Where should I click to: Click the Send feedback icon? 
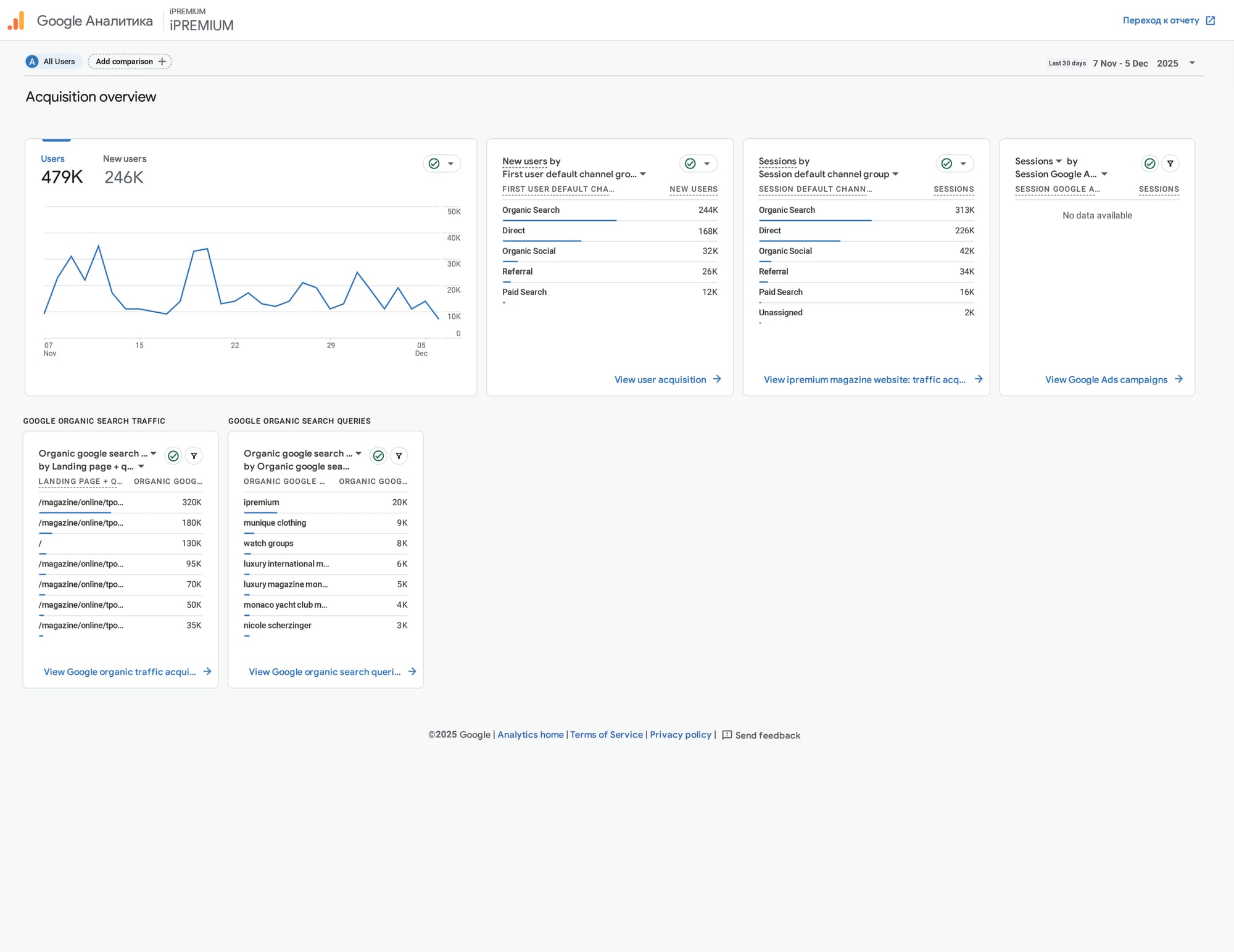pos(727,735)
